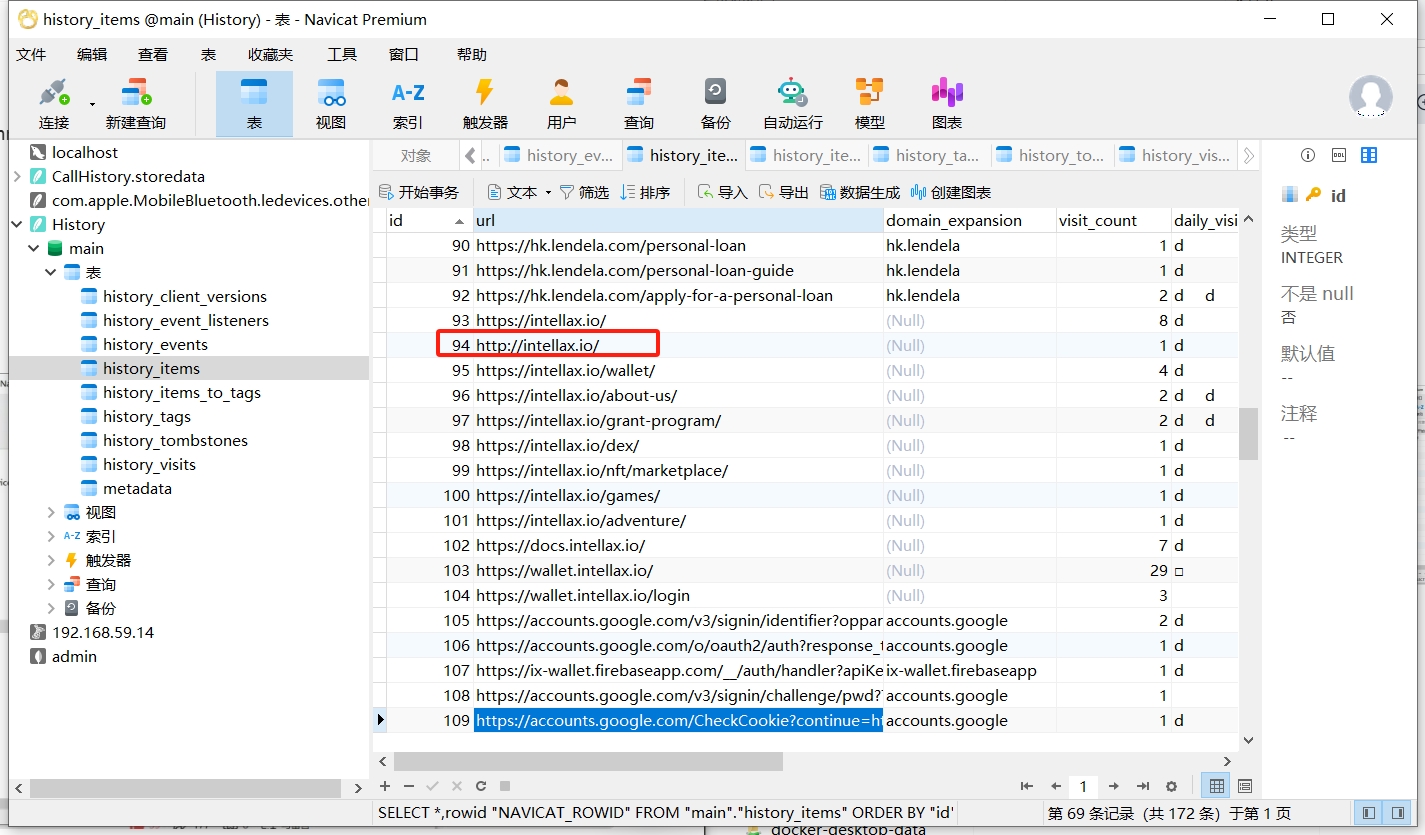Viewport: 1425px width, 835px height.
Task: Click the 模型 (Model) toolbar icon
Action: (x=869, y=103)
